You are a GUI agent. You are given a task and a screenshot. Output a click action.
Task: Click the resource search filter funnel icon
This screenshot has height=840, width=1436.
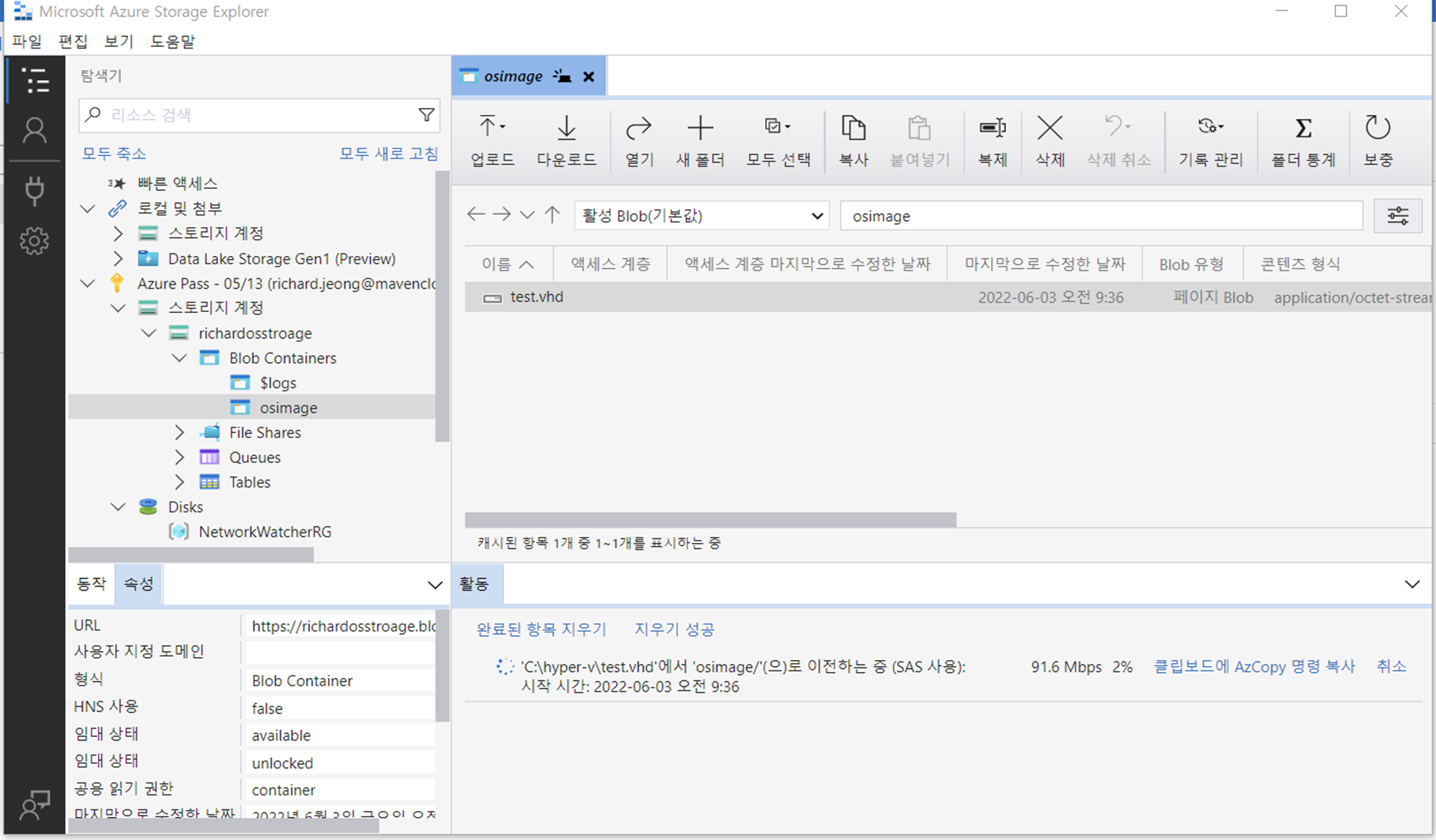tap(426, 115)
